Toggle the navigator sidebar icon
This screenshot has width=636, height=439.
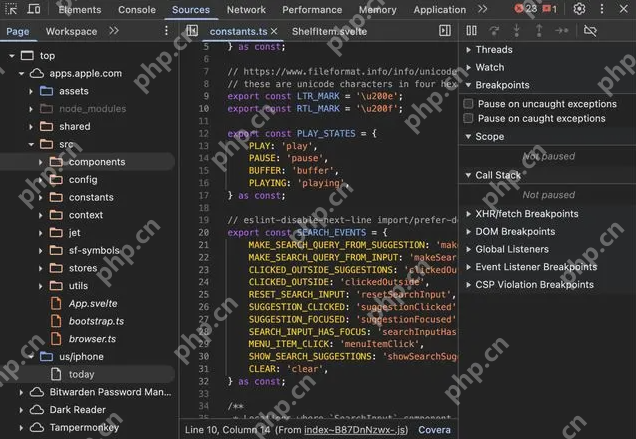coord(192,31)
